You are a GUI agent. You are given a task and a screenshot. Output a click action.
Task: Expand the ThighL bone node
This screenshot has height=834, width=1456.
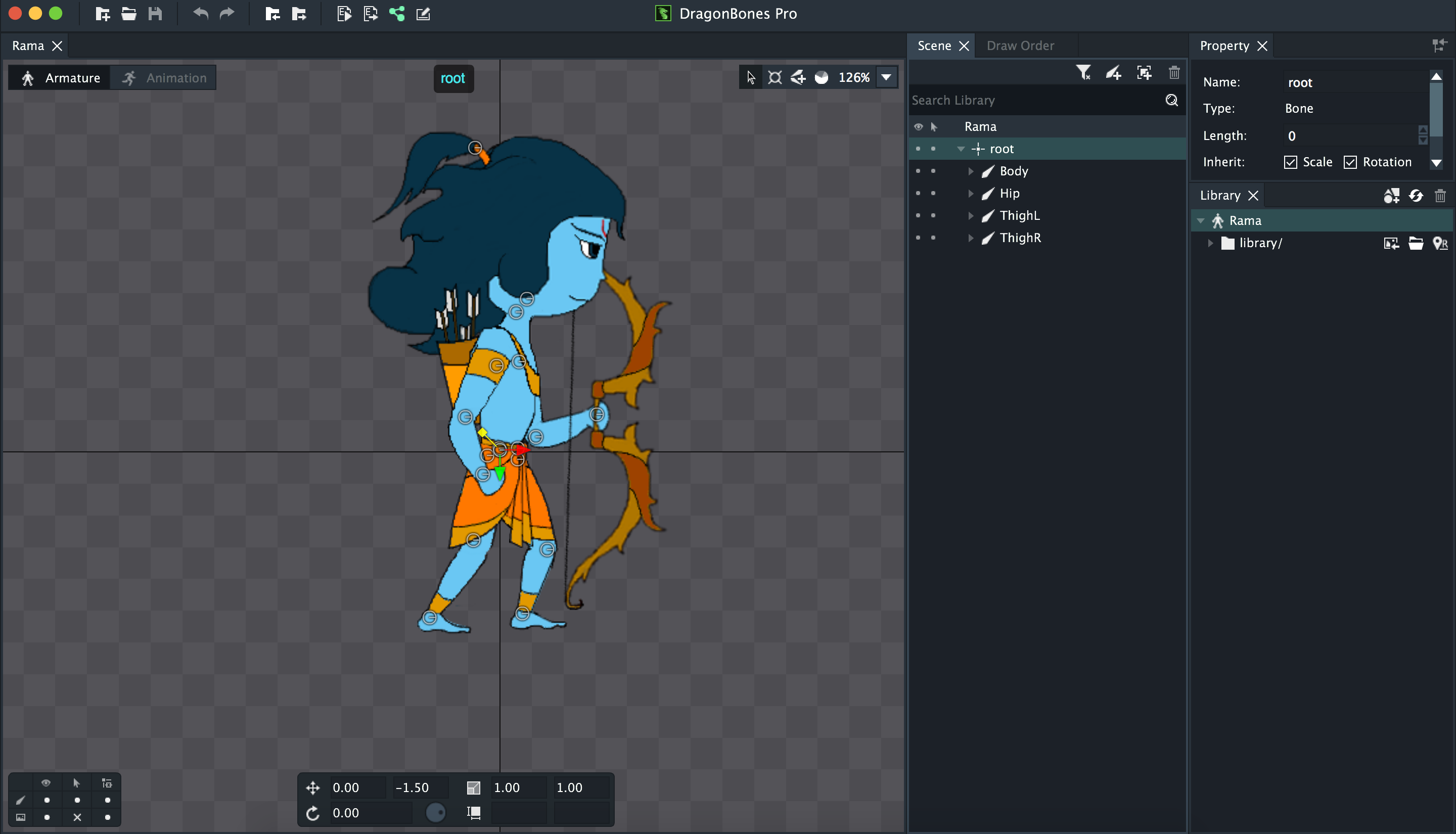(971, 216)
